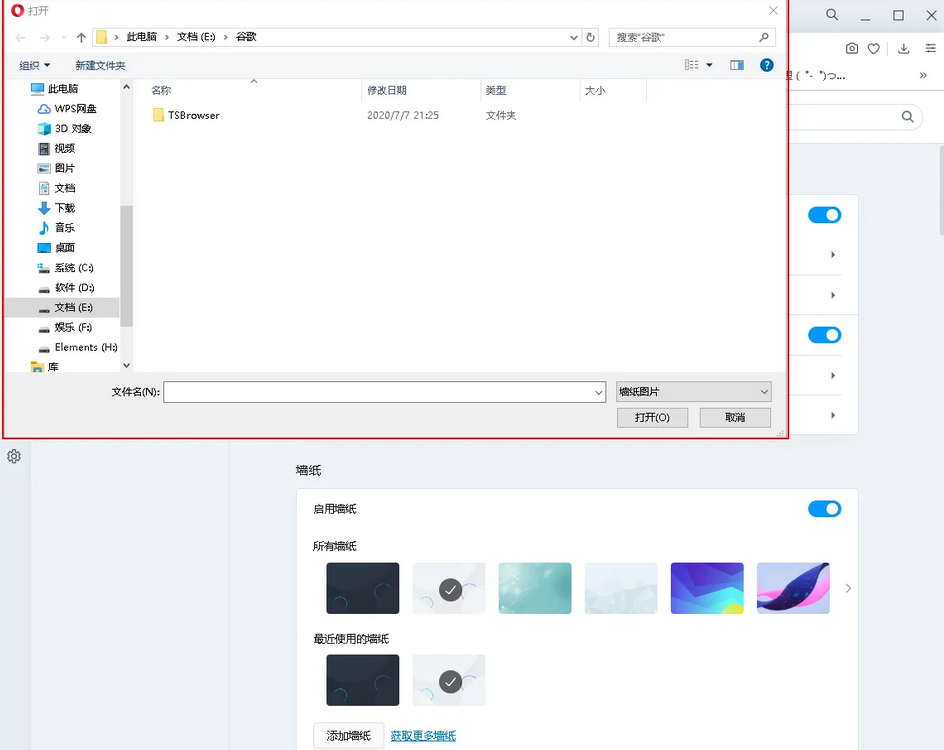The image size is (944, 750).
Task: Click the 打开(O) button
Action: coord(652,417)
